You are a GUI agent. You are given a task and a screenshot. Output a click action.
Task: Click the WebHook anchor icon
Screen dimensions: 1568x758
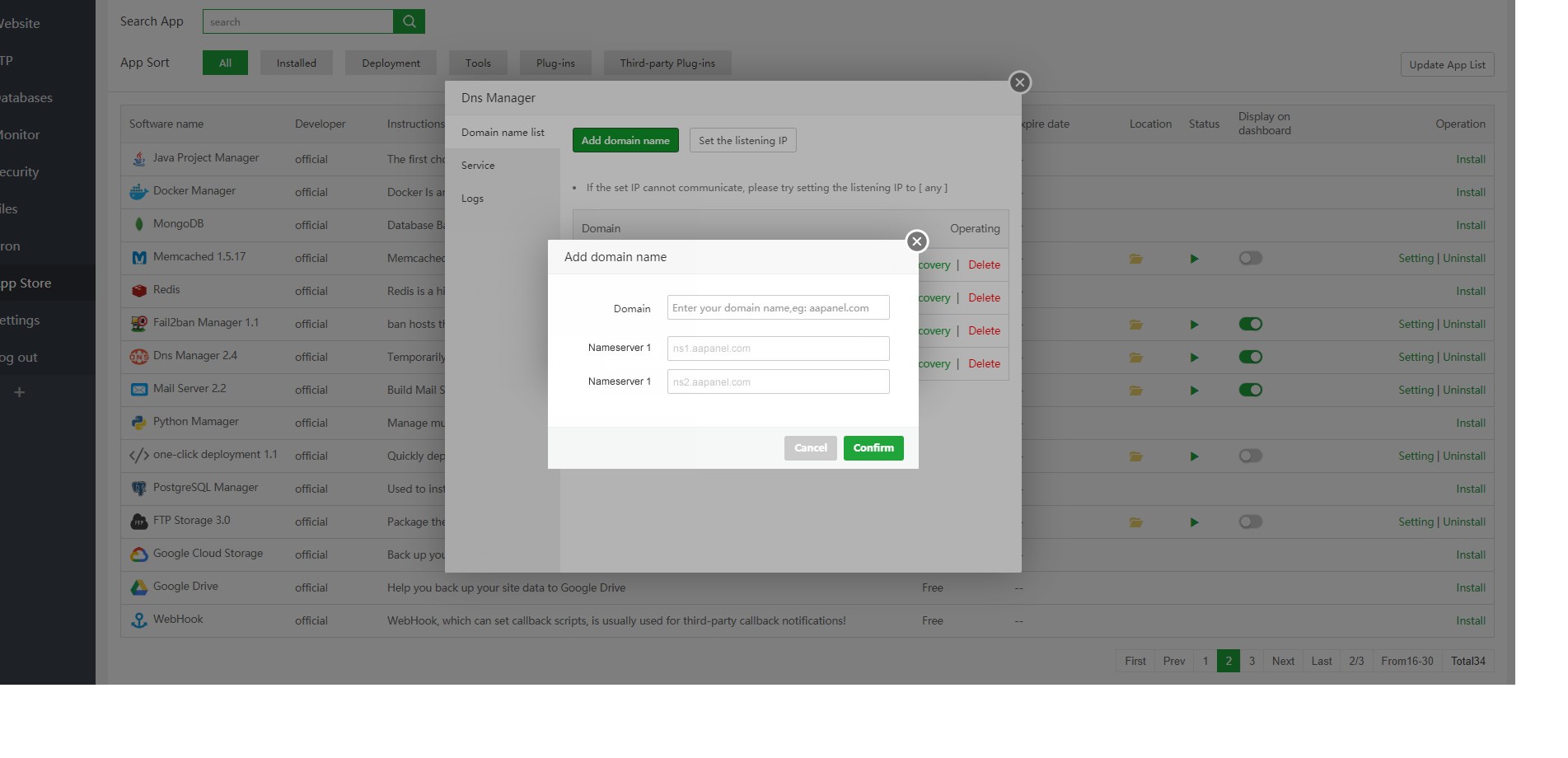coord(139,620)
